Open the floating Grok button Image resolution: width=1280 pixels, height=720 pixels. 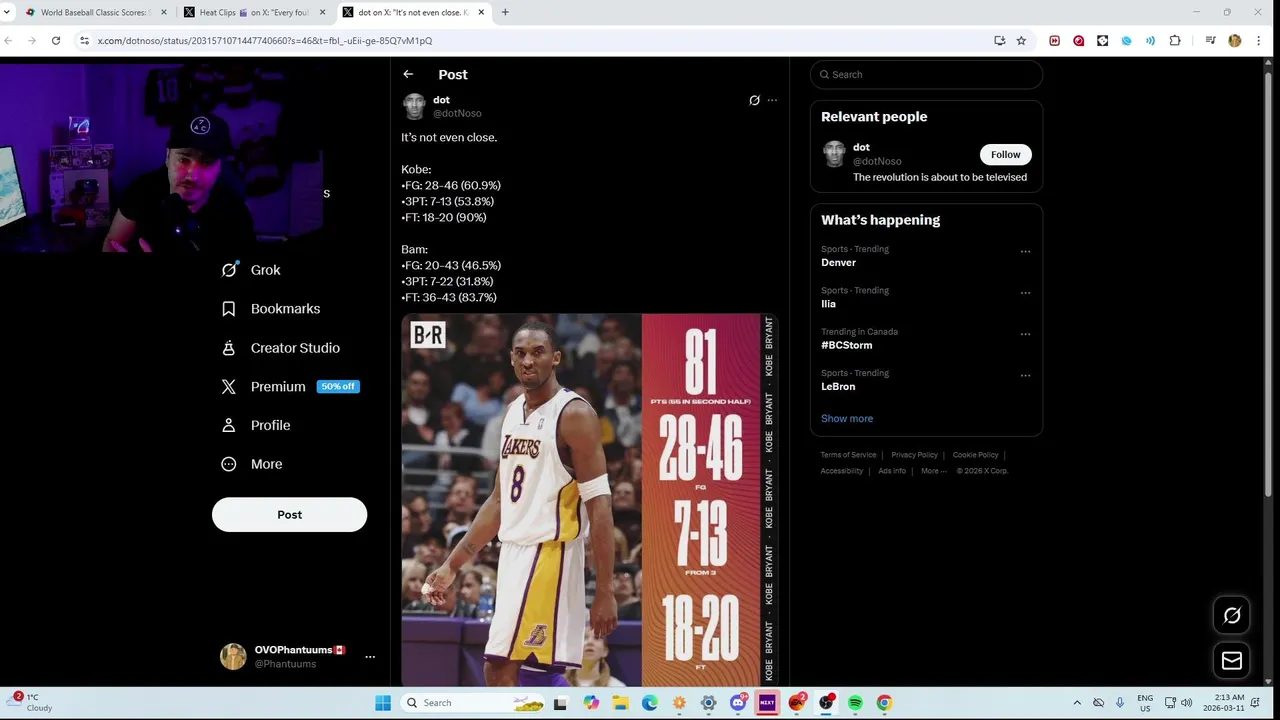(x=1232, y=616)
